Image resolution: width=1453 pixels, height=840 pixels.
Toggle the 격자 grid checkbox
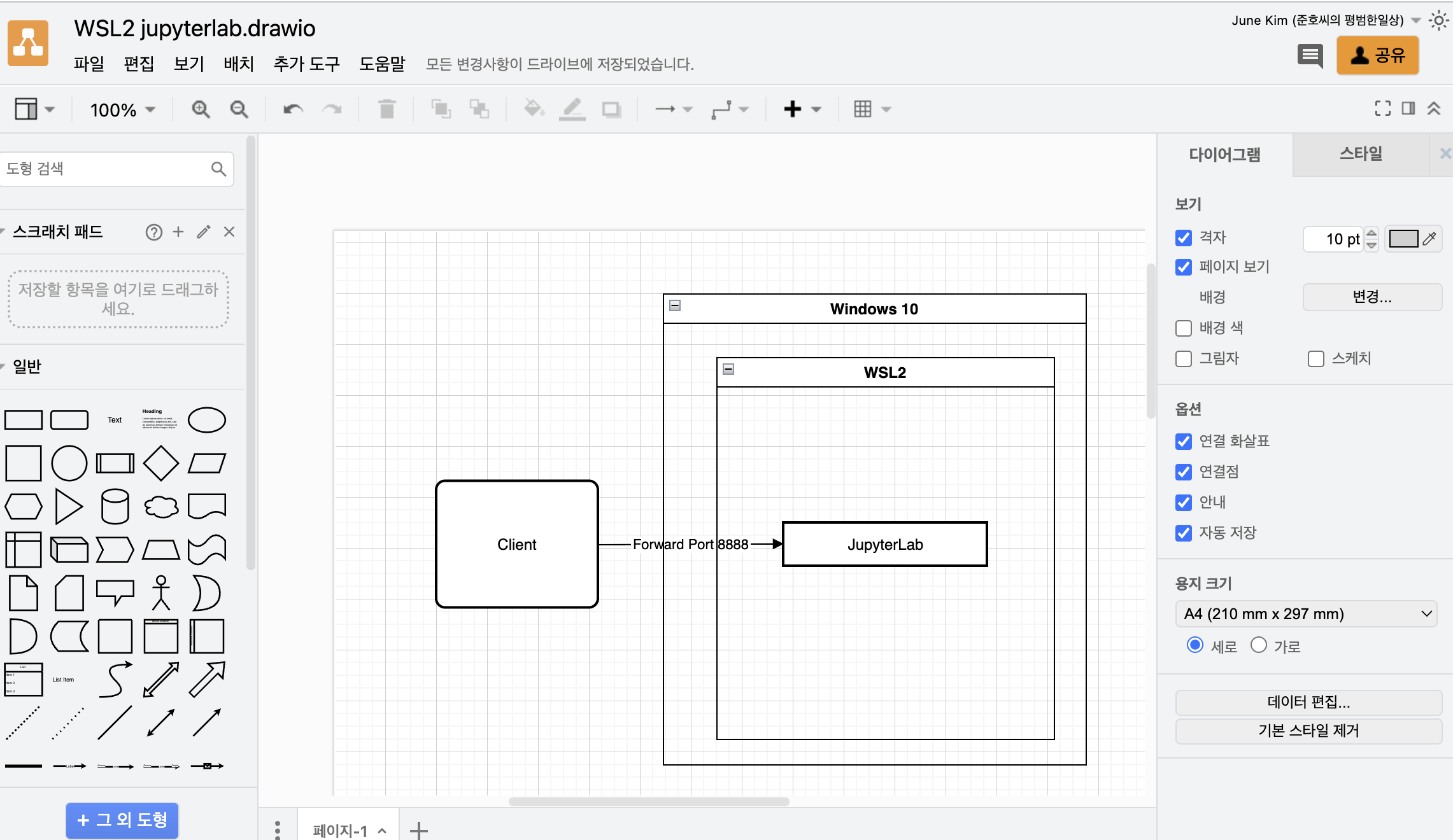tap(1184, 238)
